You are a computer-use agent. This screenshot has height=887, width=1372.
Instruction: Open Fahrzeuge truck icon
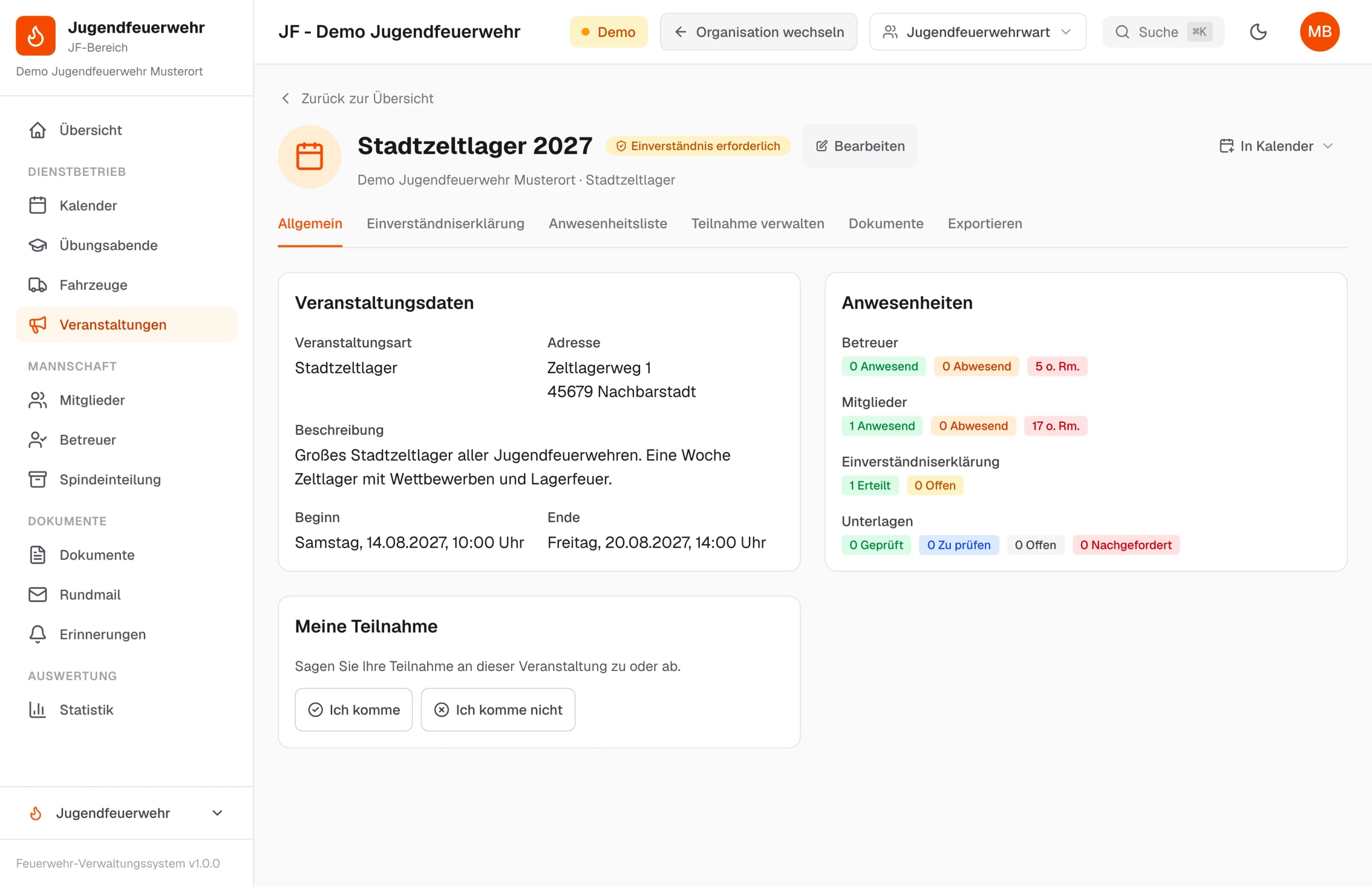click(38, 285)
